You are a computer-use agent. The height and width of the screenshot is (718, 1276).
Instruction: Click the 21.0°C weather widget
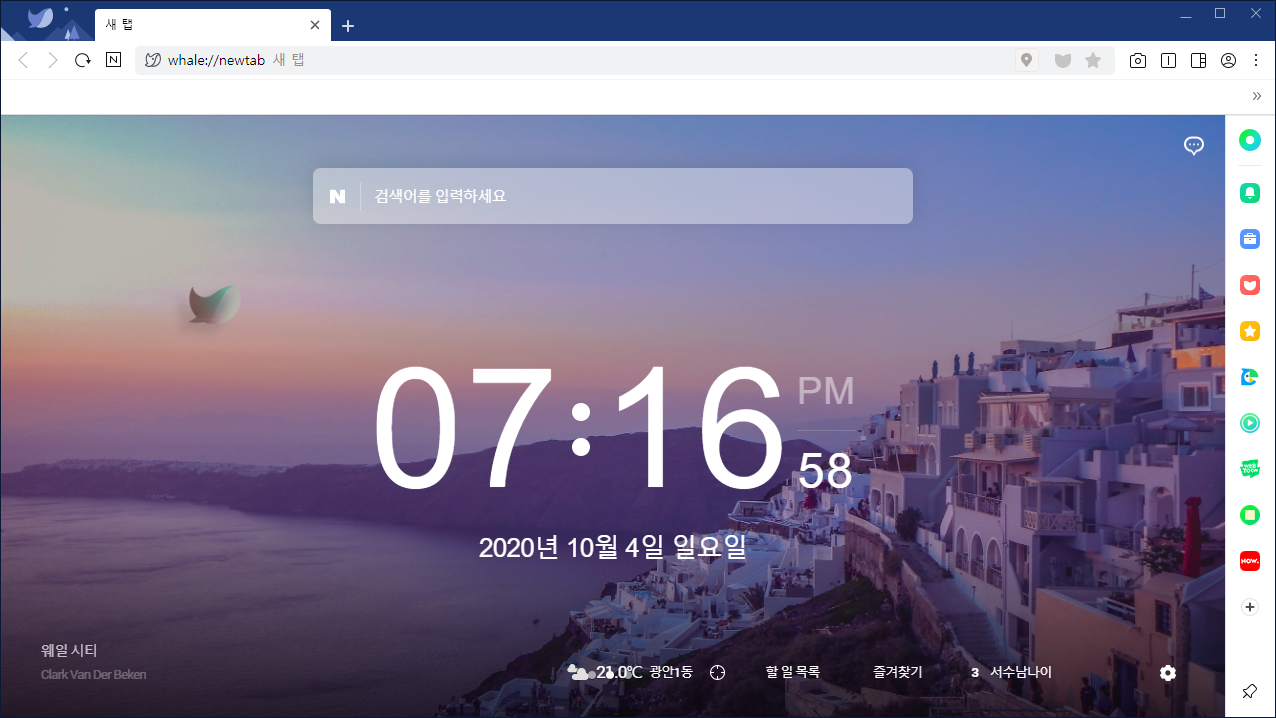pyautogui.click(x=604, y=672)
